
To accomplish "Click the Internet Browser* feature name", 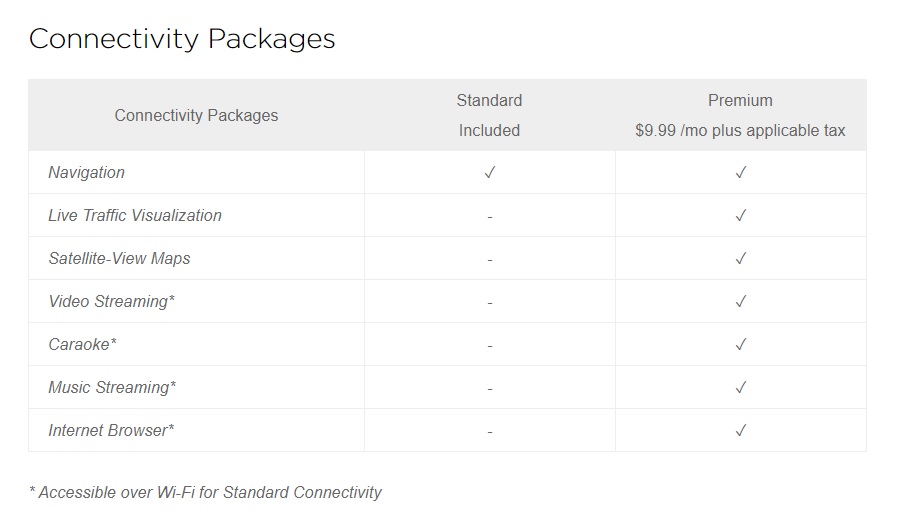I will point(111,431).
